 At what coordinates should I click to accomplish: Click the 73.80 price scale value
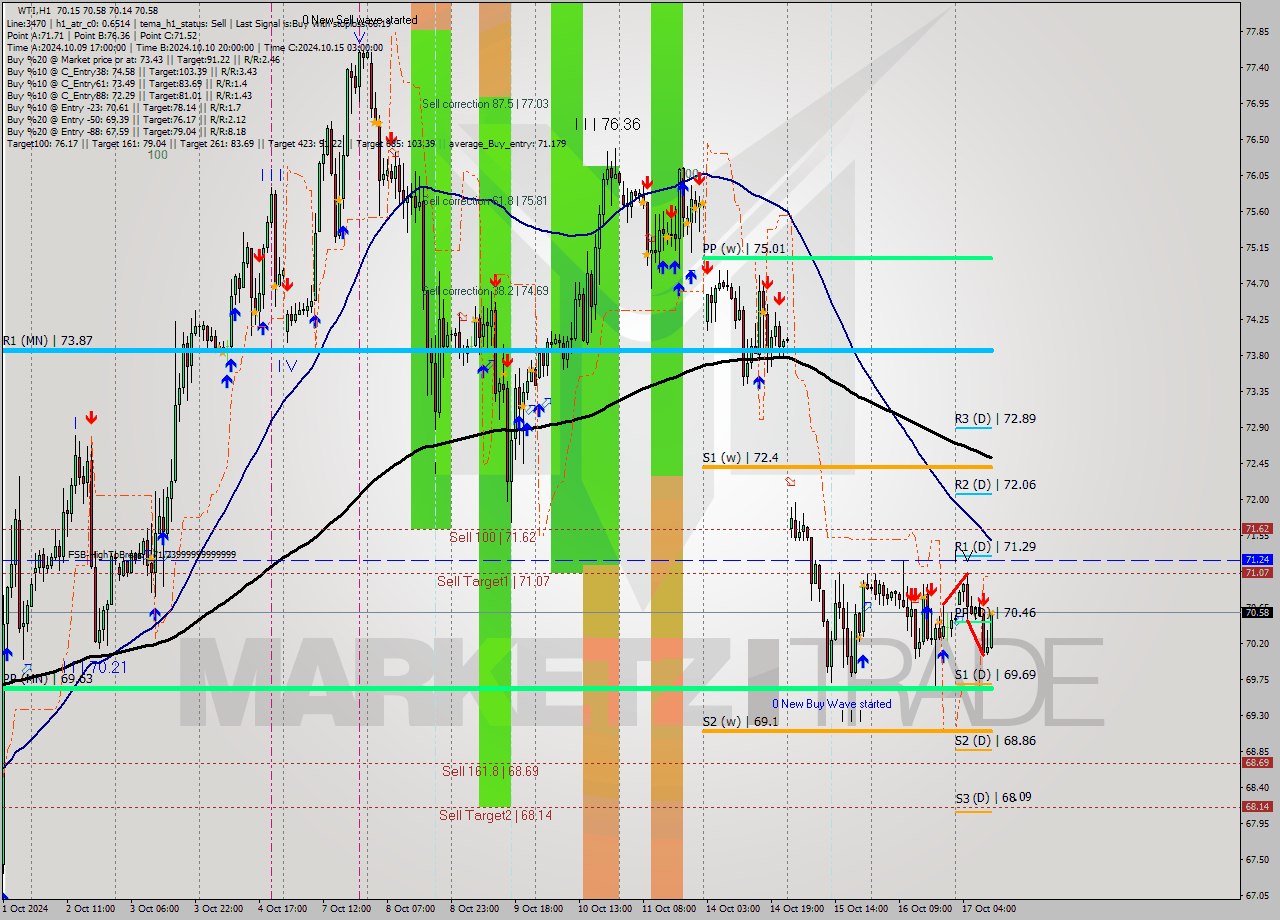pos(1256,355)
